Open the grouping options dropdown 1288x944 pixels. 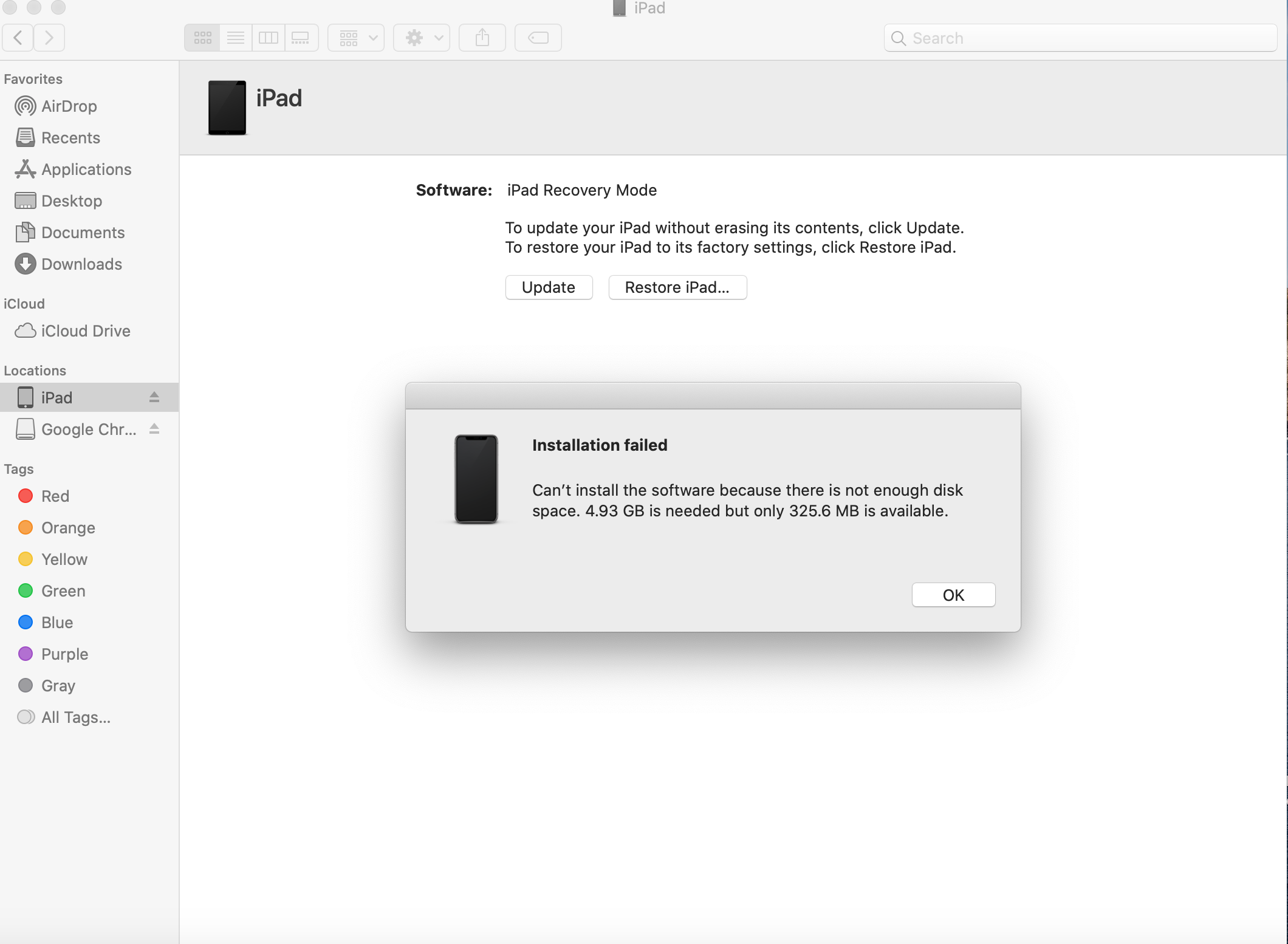[355, 37]
